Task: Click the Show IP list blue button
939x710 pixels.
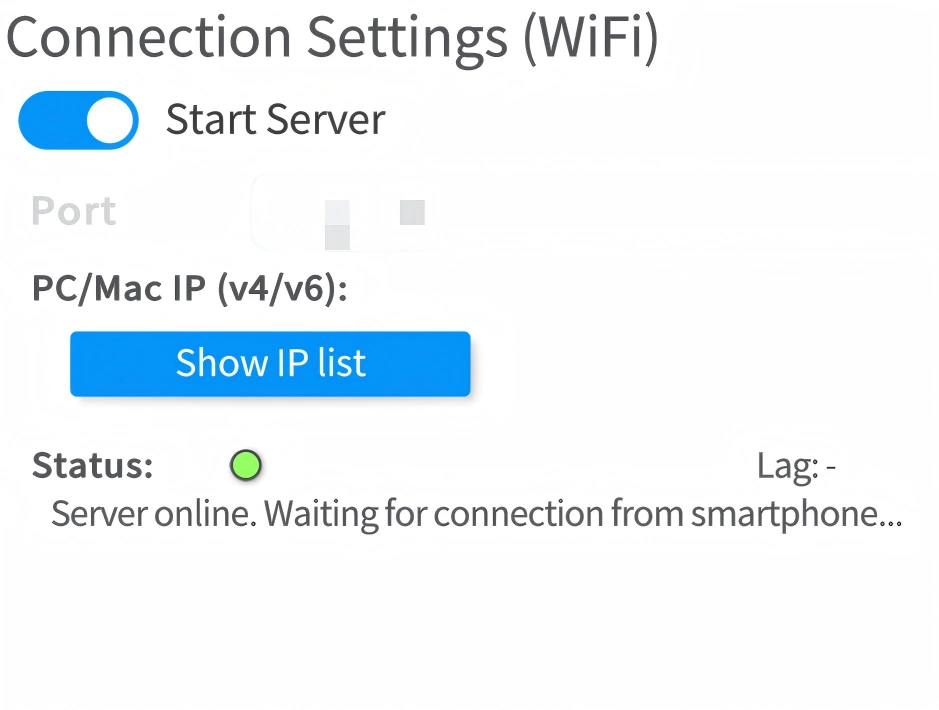Action: [269, 363]
